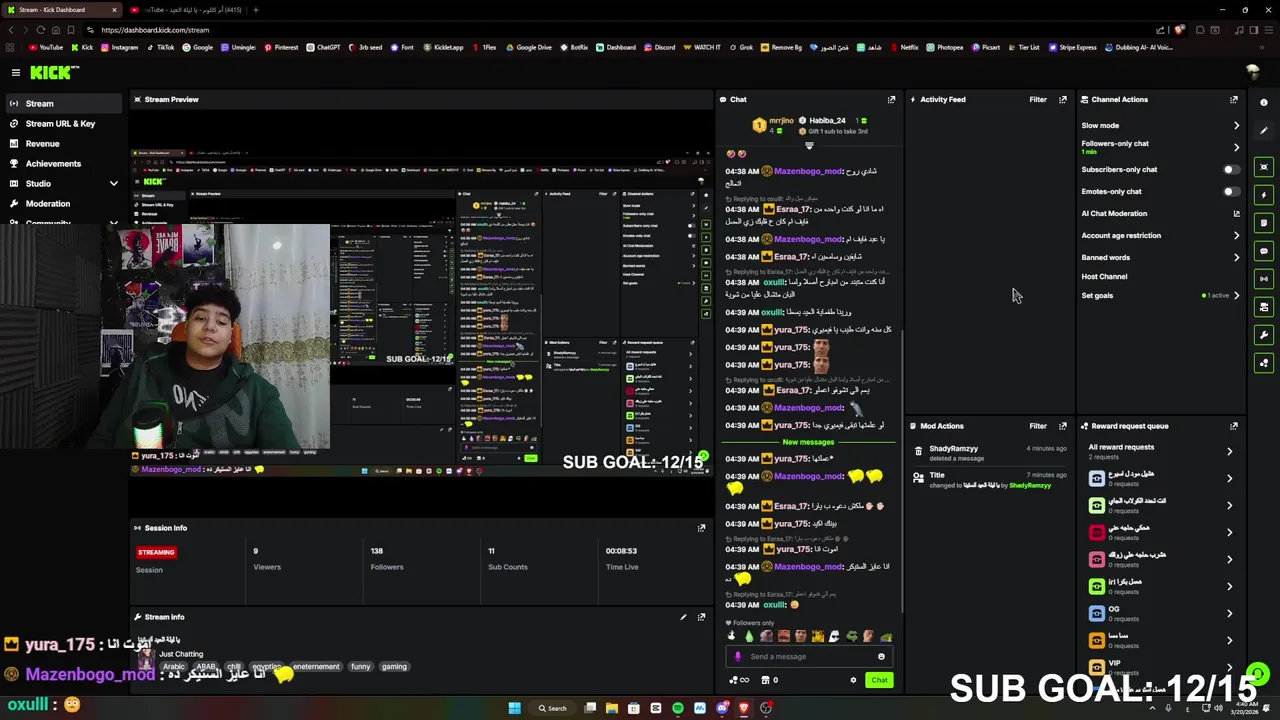Image resolution: width=1280 pixels, height=720 pixels.
Task: Pop out the Activity Feed panel
Action: coord(1062,99)
